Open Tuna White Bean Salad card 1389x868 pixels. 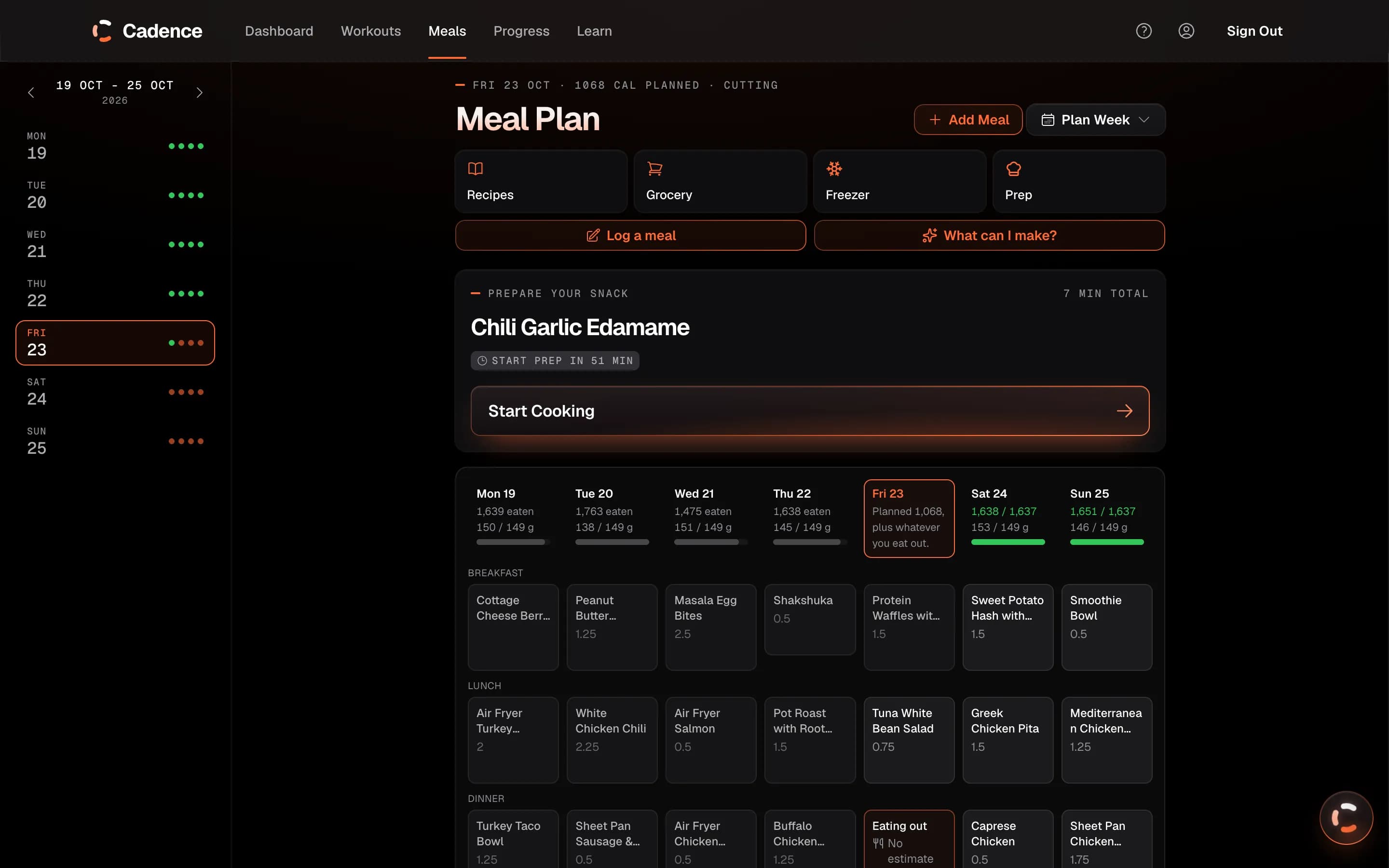pyautogui.click(x=909, y=740)
